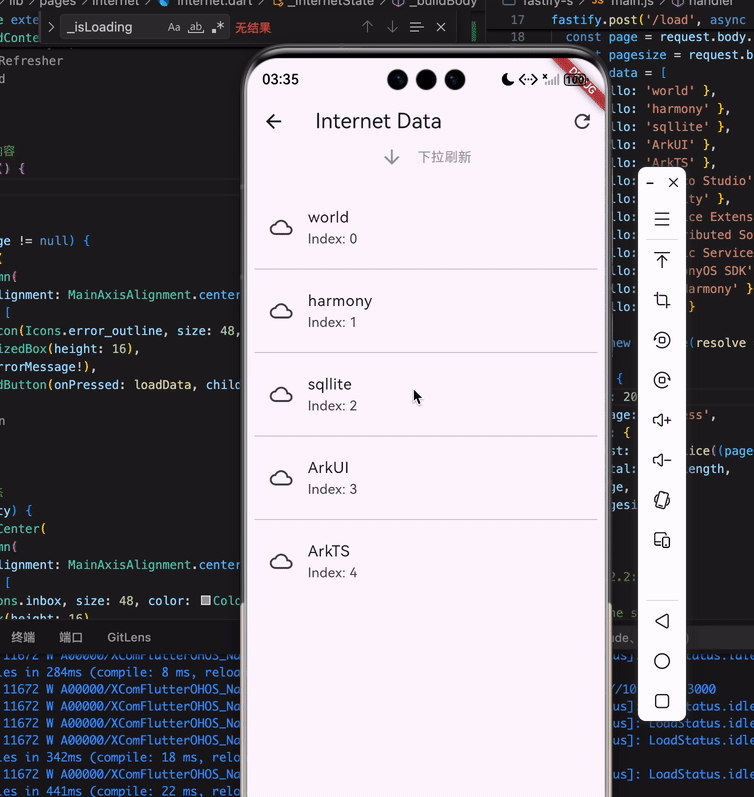Screen dimensions: 754x797
Task: Click emulator rotate-right icon
Action: point(662,380)
